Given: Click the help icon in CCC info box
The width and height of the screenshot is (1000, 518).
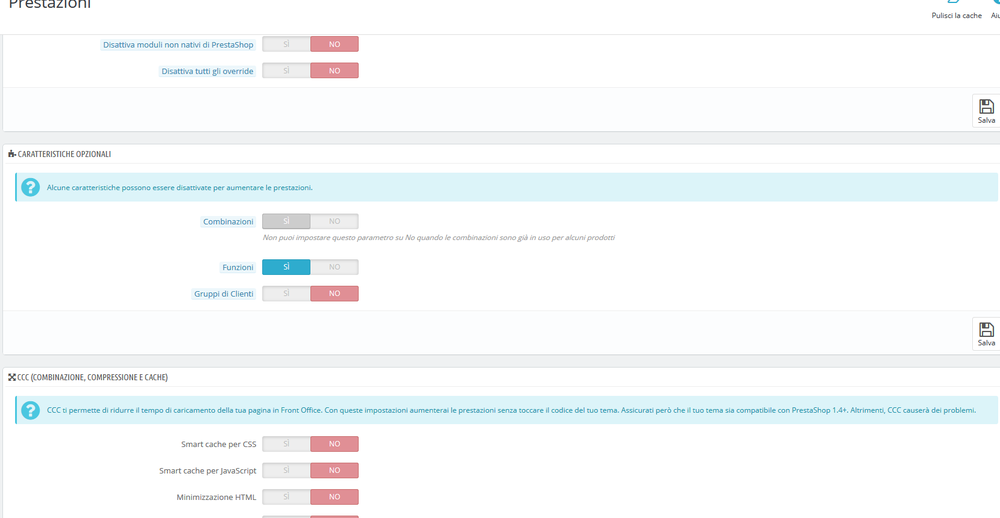Looking at the screenshot, I should click(30, 410).
